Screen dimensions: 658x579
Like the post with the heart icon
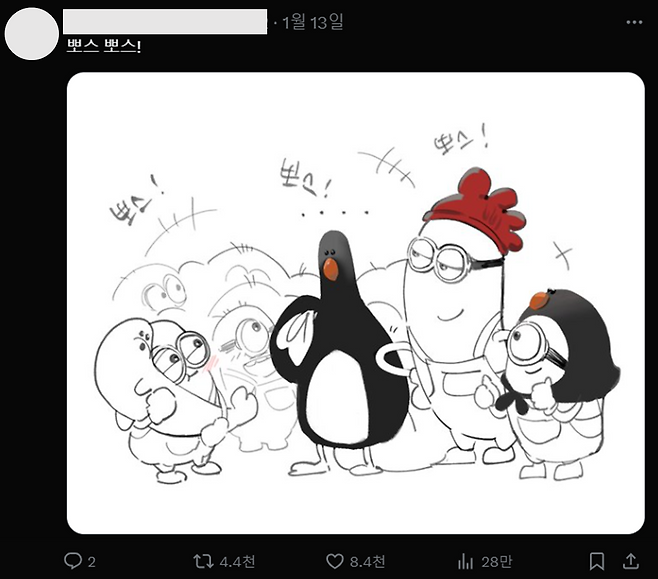tap(334, 561)
